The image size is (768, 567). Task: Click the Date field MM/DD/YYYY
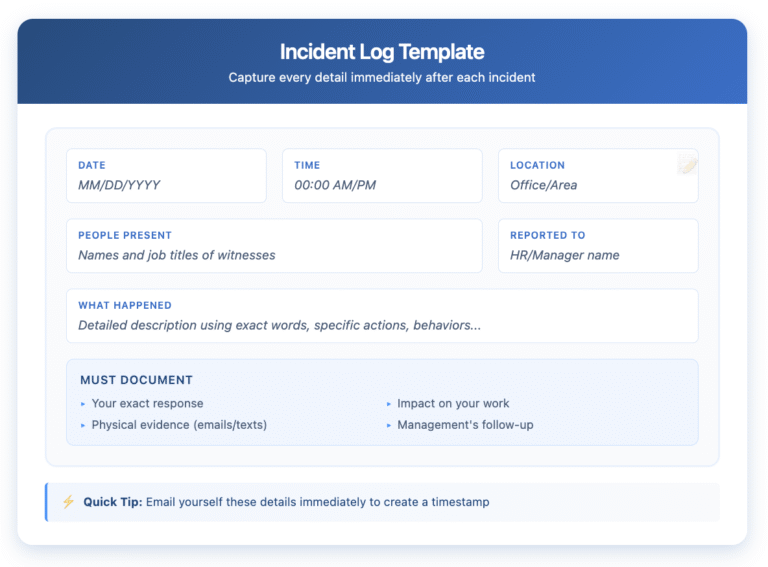167,176
